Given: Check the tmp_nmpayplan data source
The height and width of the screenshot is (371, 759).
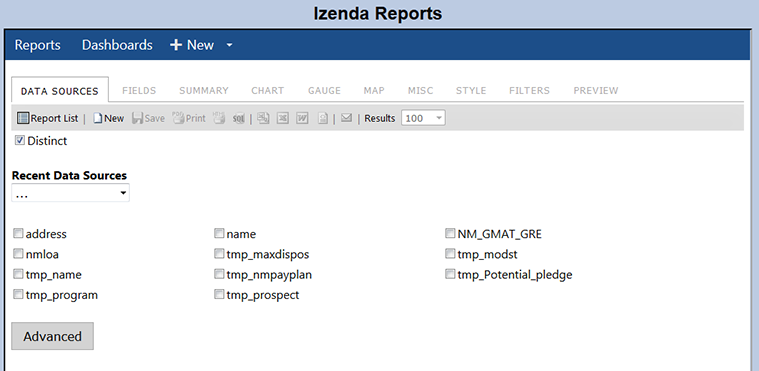Looking at the screenshot, I should tap(219, 274).
